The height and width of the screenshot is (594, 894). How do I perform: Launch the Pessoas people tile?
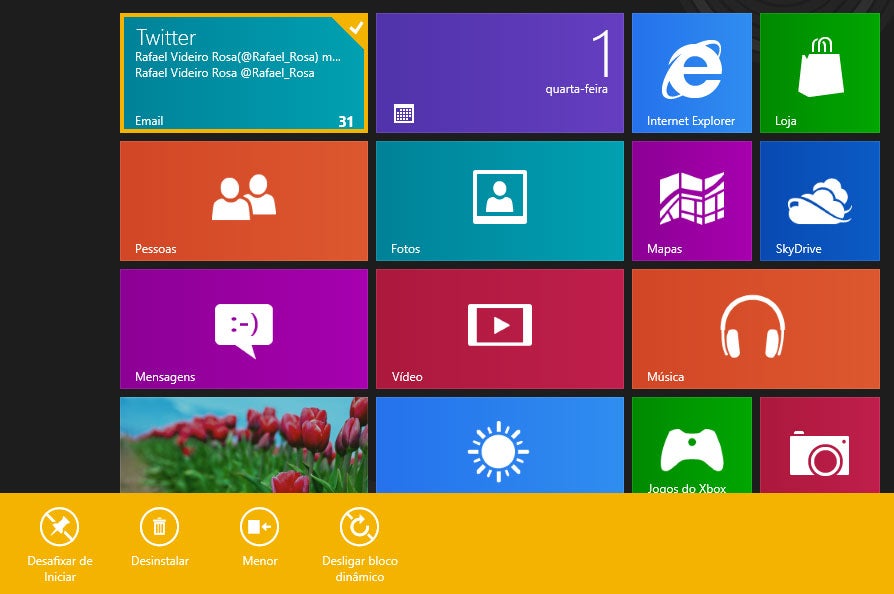pos(243,201)
